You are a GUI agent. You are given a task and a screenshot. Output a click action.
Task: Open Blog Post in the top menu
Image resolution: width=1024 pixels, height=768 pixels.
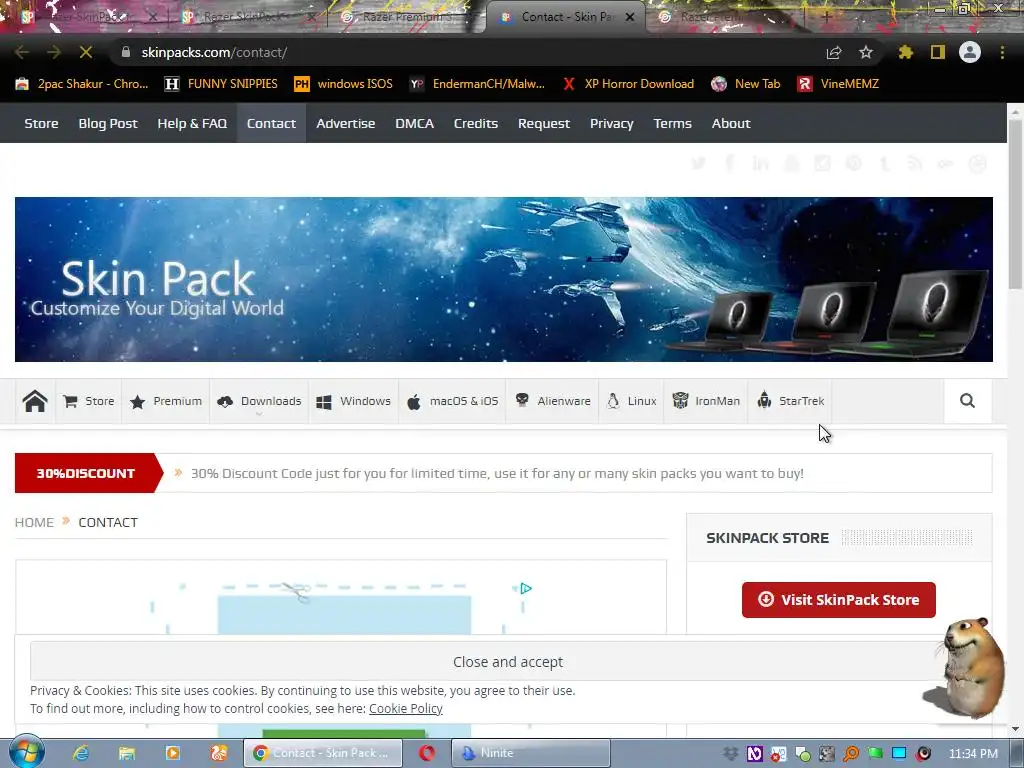[108, 123]
